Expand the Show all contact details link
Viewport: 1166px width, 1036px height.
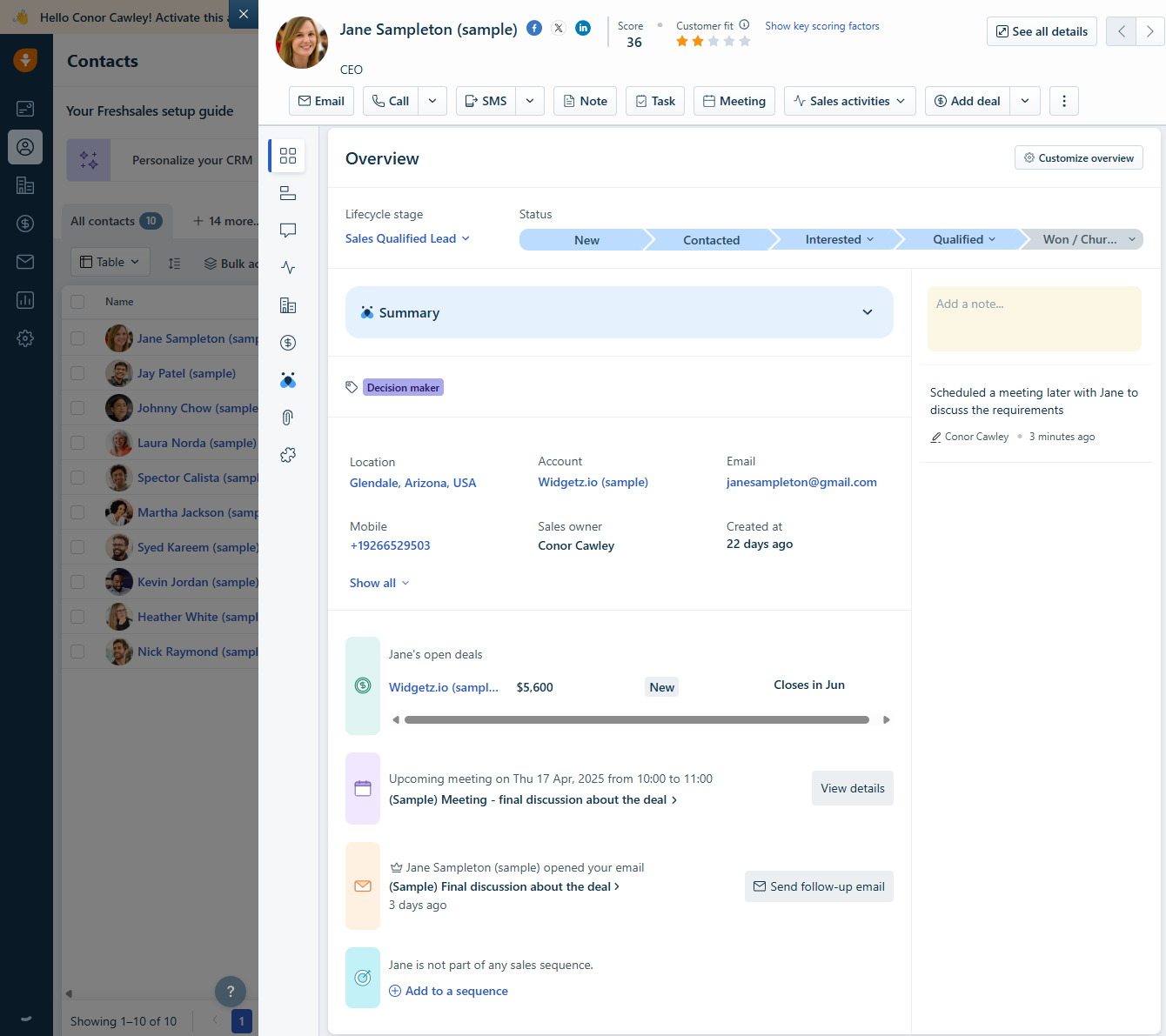(379, 583)
